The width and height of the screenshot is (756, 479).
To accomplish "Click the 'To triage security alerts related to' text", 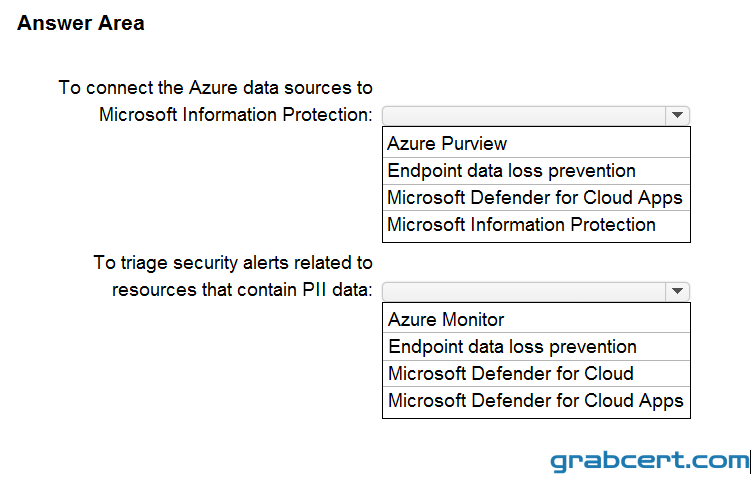I will [233, 263].
